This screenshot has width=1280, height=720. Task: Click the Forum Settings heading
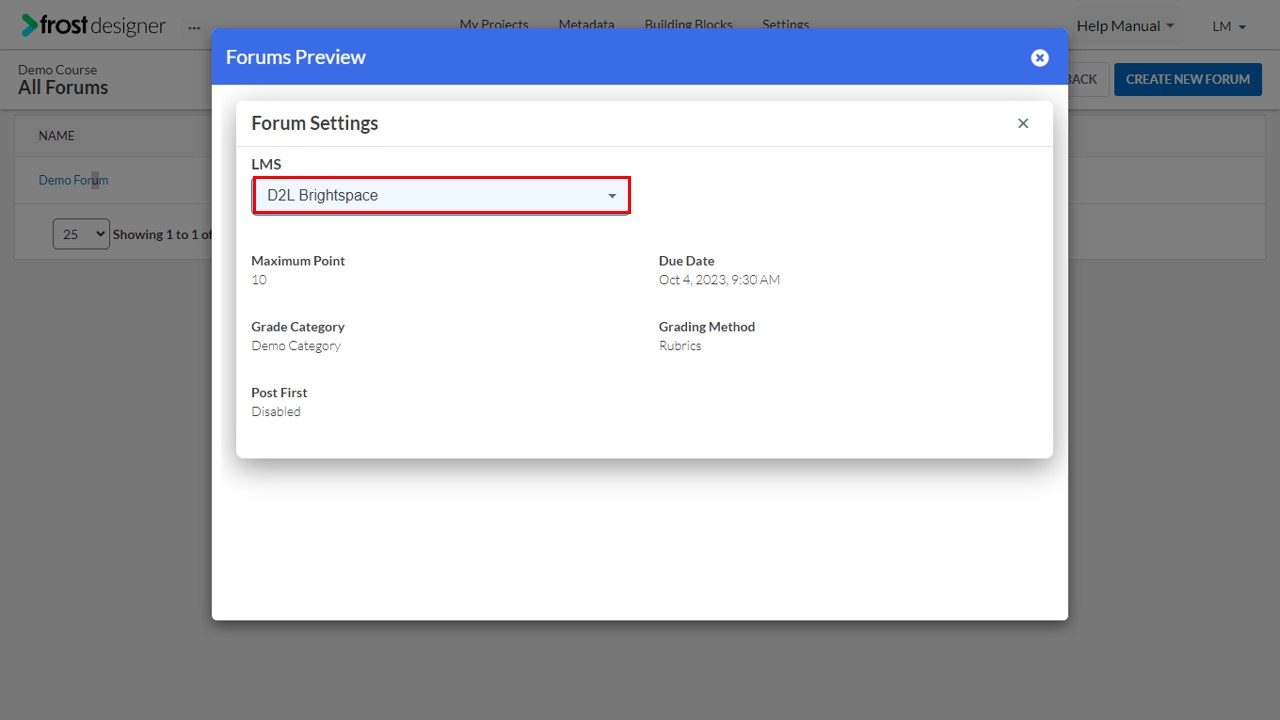point(315,123)
